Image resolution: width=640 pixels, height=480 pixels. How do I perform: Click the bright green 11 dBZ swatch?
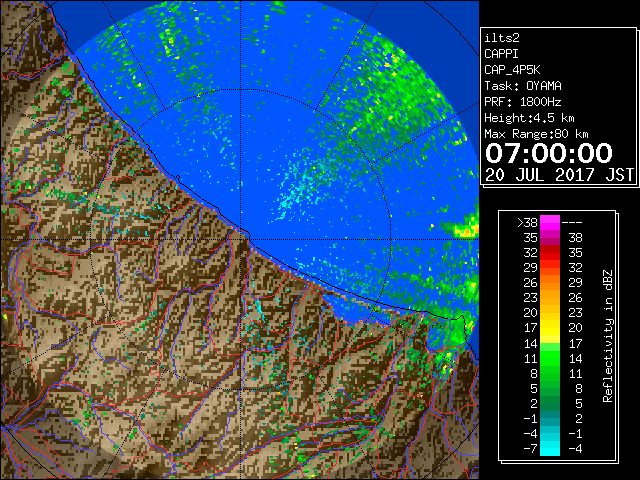click(550, 358)
